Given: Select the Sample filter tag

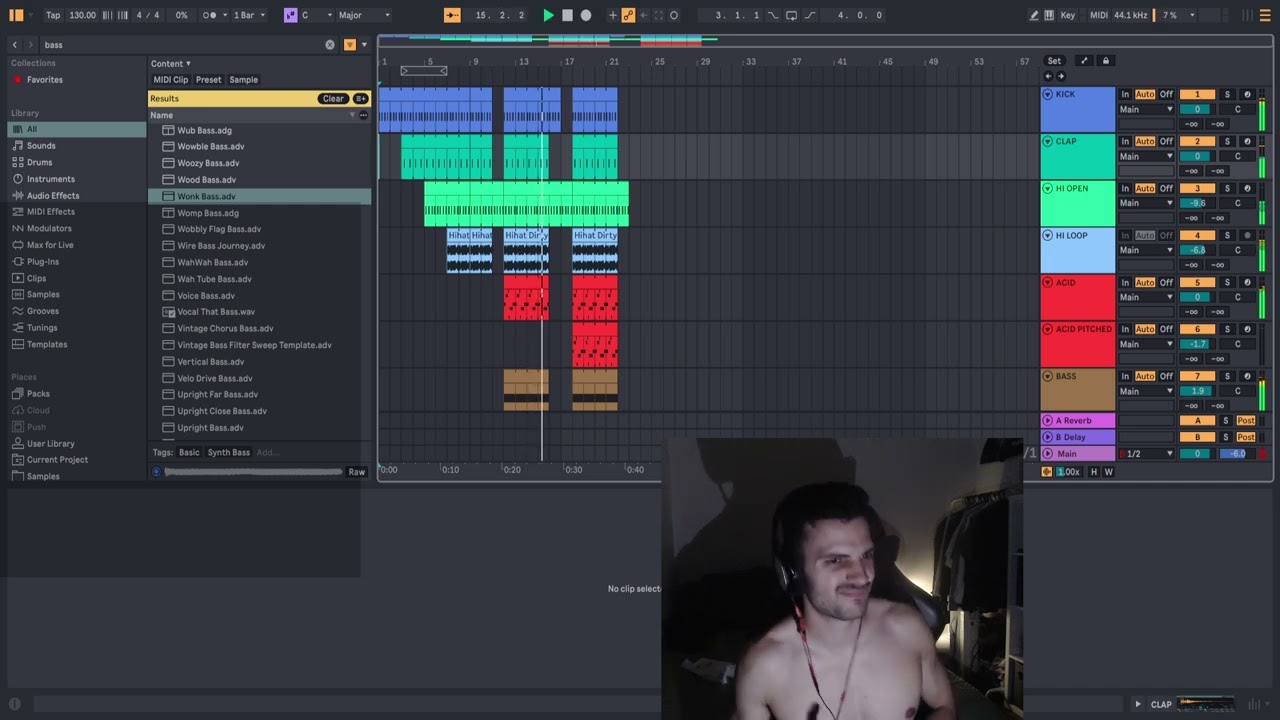Looking at the screenshot, I should tap(243, 80).
